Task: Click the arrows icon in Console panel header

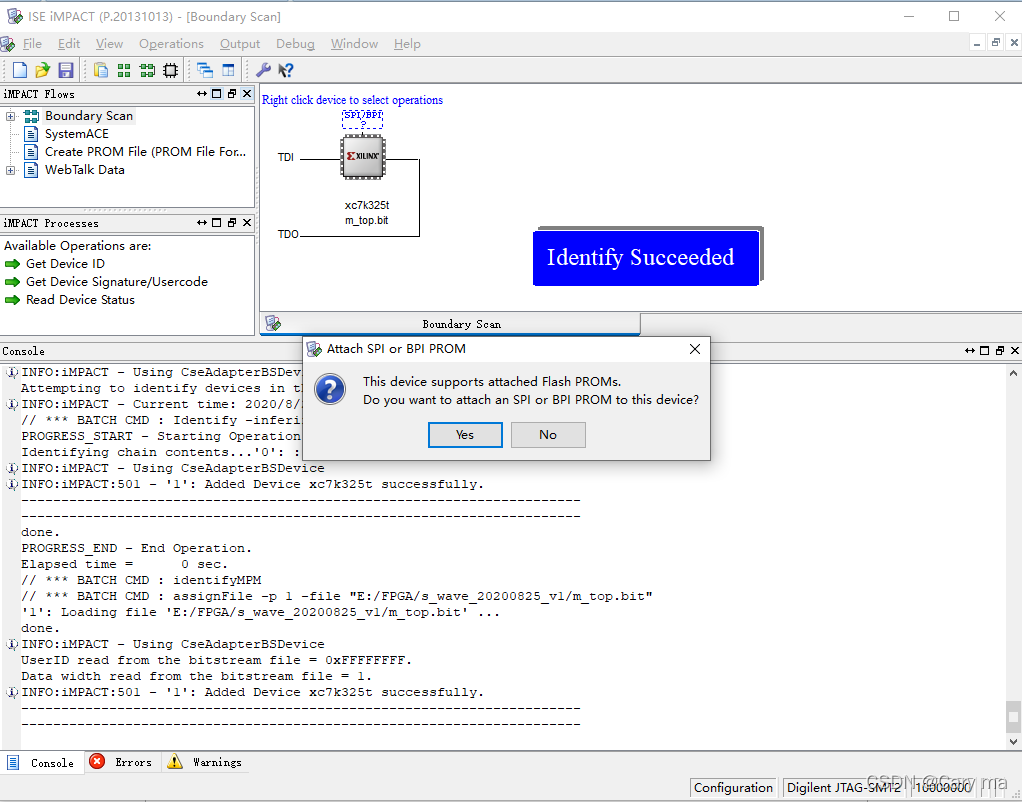Action: [970, 351]
